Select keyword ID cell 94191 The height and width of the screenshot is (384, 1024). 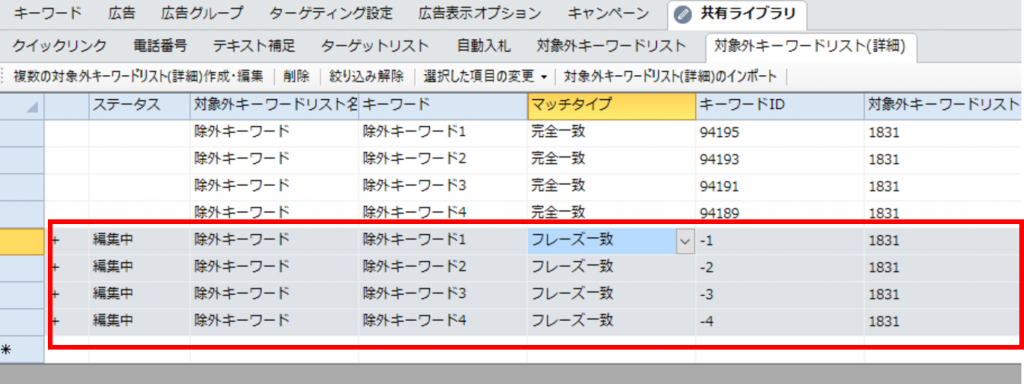click(x=780, y=186)
